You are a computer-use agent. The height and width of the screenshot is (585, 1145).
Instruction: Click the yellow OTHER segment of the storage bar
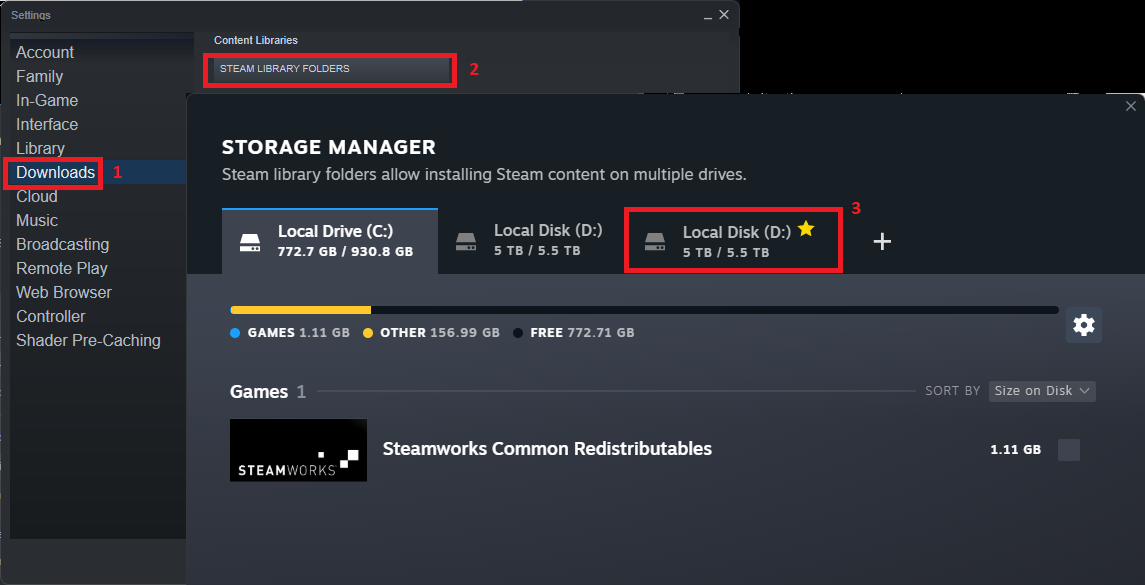click(300, 309)
